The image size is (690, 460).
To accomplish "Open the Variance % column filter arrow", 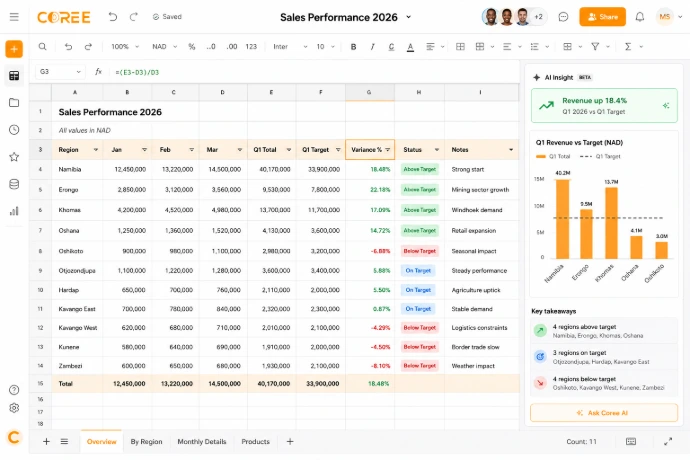I will pos(388,150).
